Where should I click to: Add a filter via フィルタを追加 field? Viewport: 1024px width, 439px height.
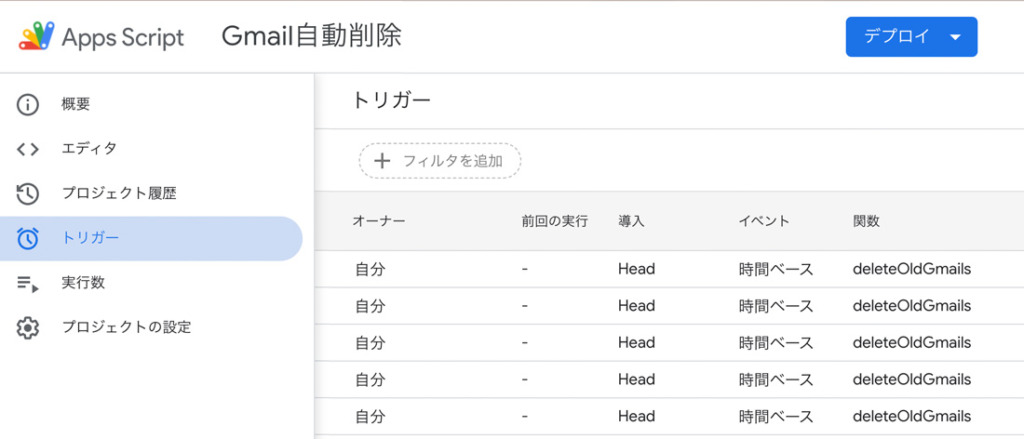[x=440, y=161]
